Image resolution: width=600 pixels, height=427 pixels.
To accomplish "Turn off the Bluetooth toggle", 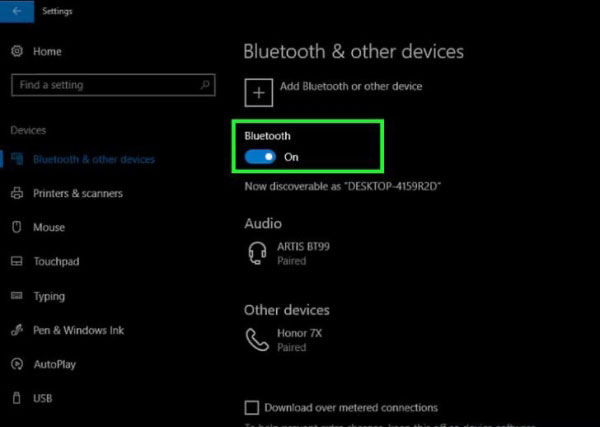I will pos(260,157).
